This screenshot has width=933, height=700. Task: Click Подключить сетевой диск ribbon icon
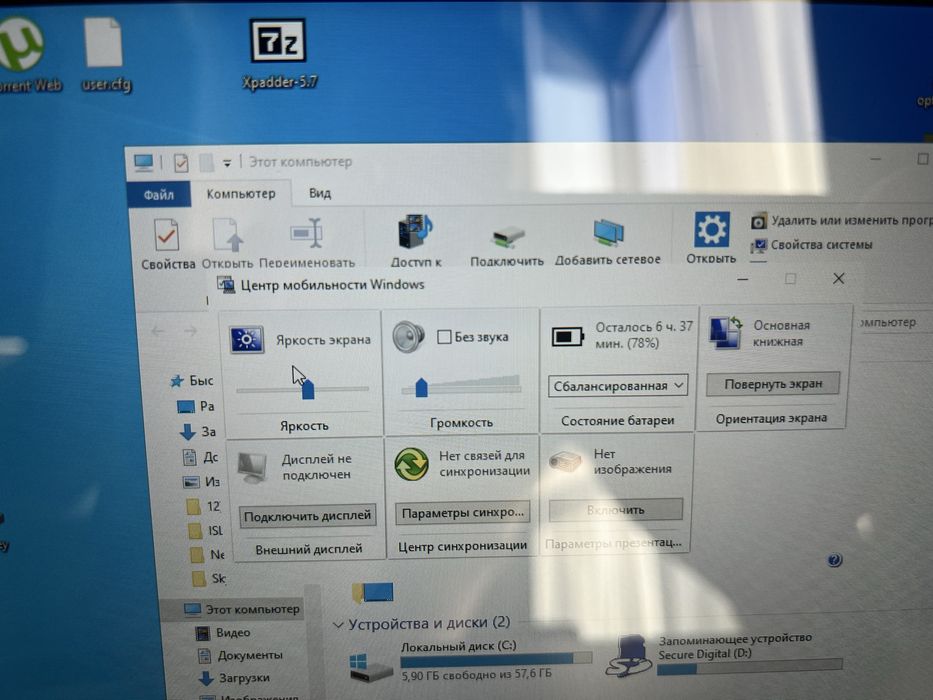(x=508, y=236)
